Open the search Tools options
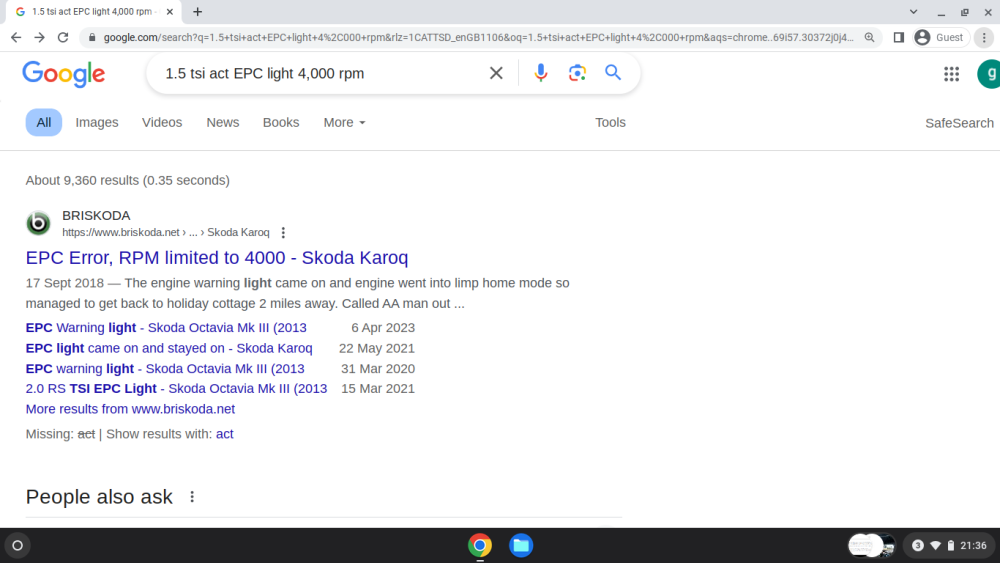Screen dimensions: 1000x563 tap(610, 122)
